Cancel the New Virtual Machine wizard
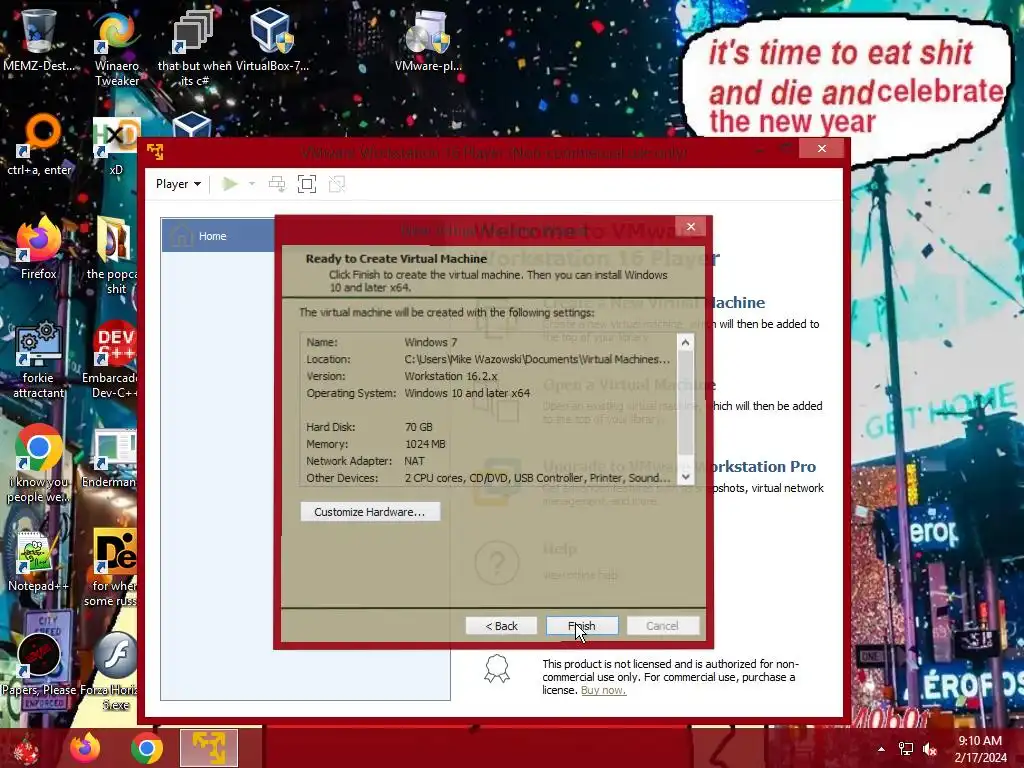The image size is (1024, 768). (x=662, y=626)
